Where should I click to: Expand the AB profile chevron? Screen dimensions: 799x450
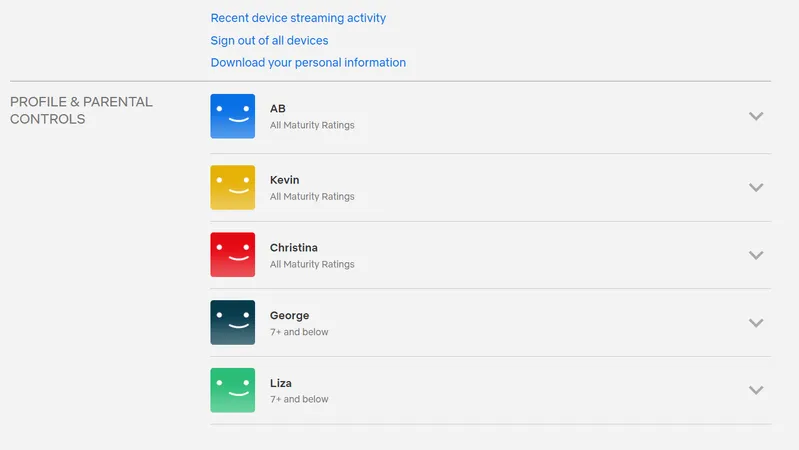[x=756, y=116]
